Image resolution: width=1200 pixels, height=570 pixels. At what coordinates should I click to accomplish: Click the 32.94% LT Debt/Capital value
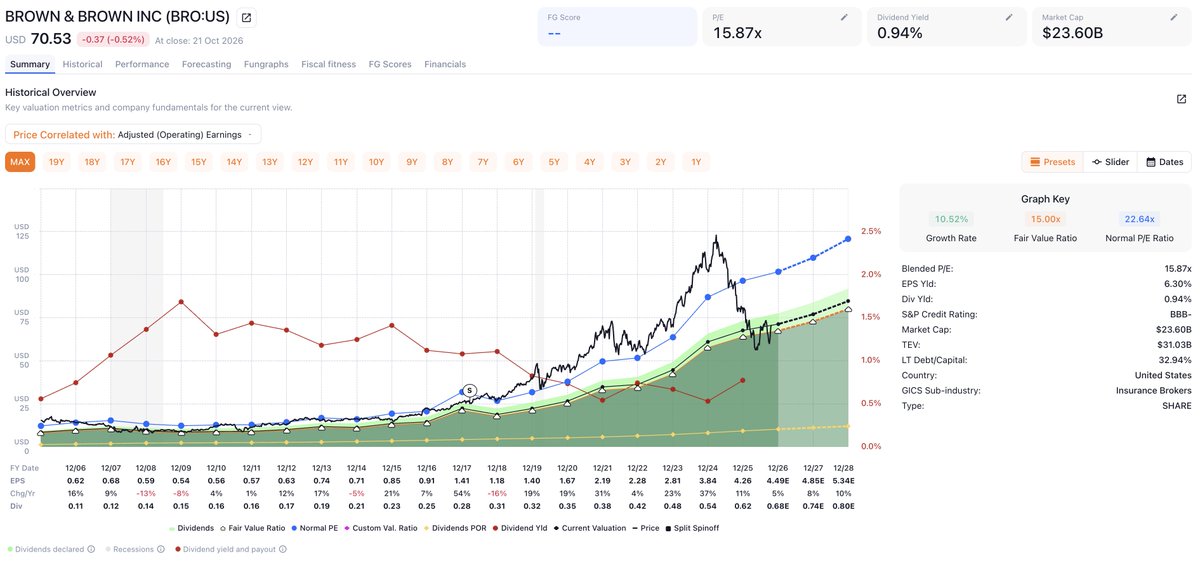point(1175,360)
